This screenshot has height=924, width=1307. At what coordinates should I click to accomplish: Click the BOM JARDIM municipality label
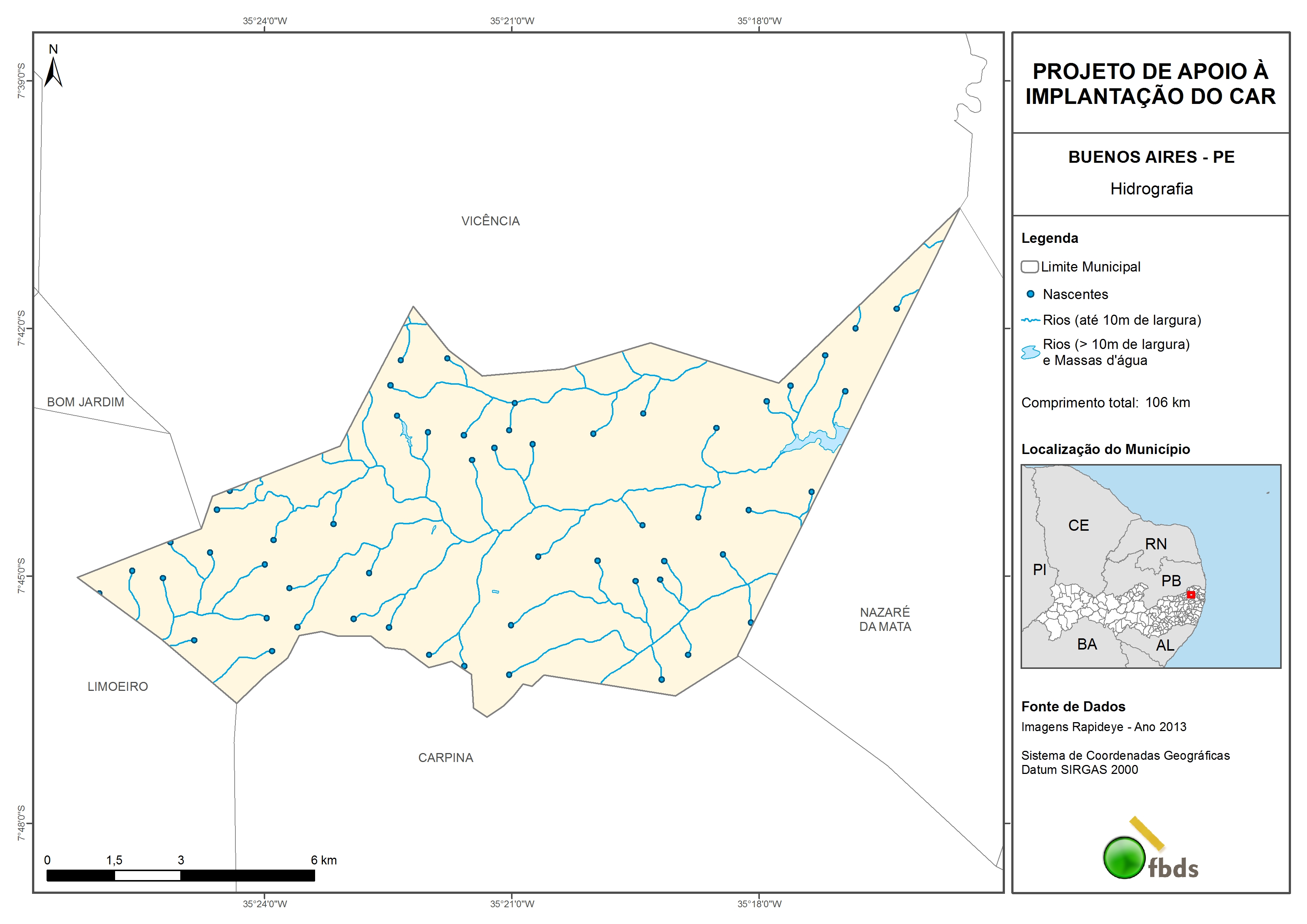[85, 402]
